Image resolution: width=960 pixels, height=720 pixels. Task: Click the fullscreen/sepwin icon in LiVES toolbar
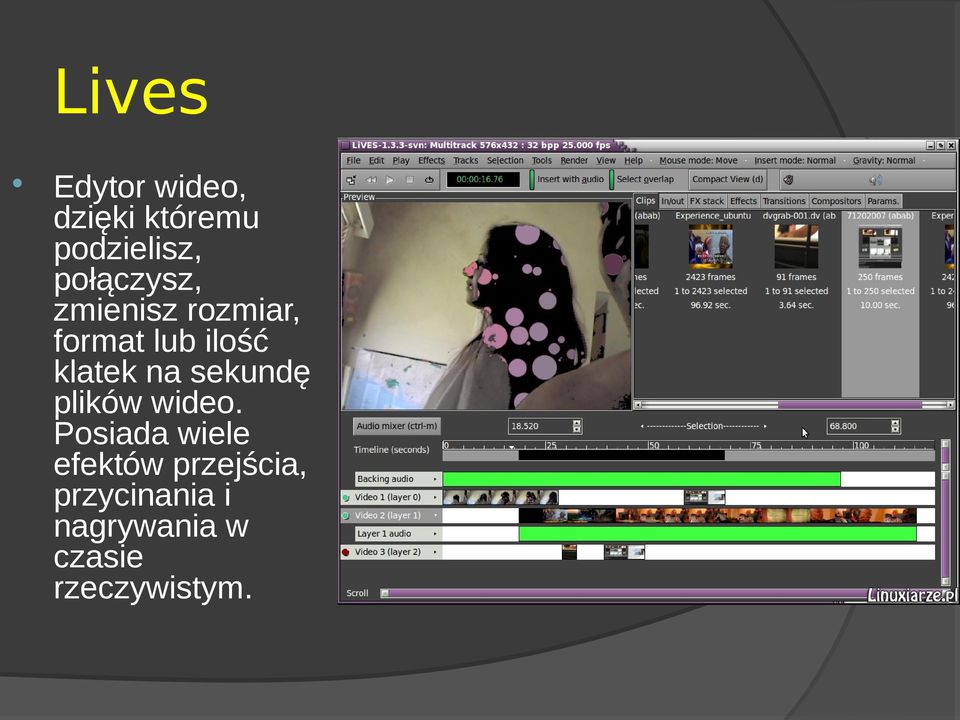[351, 180]
